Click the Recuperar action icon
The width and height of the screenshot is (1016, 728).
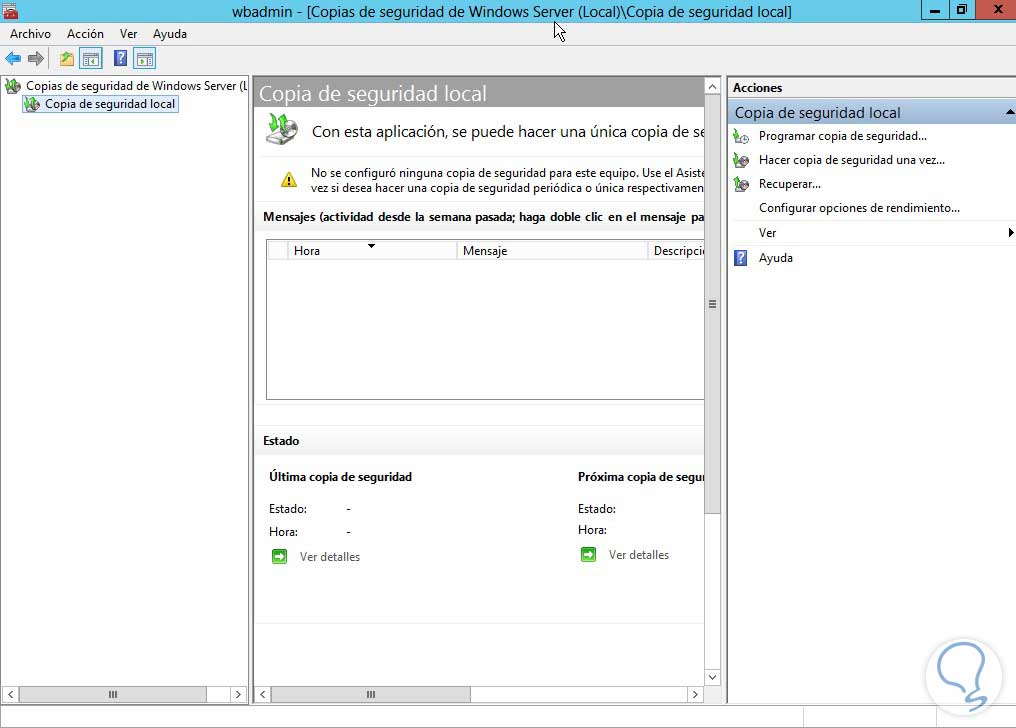pos(741,184)
